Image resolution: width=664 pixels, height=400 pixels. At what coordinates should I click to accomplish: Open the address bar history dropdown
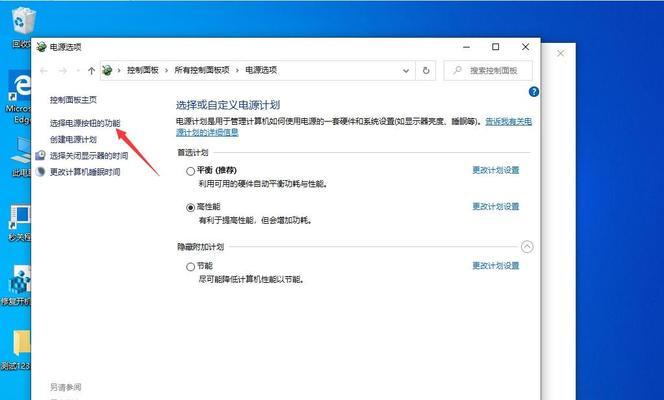pyautogui.click(x=406, y=71)
